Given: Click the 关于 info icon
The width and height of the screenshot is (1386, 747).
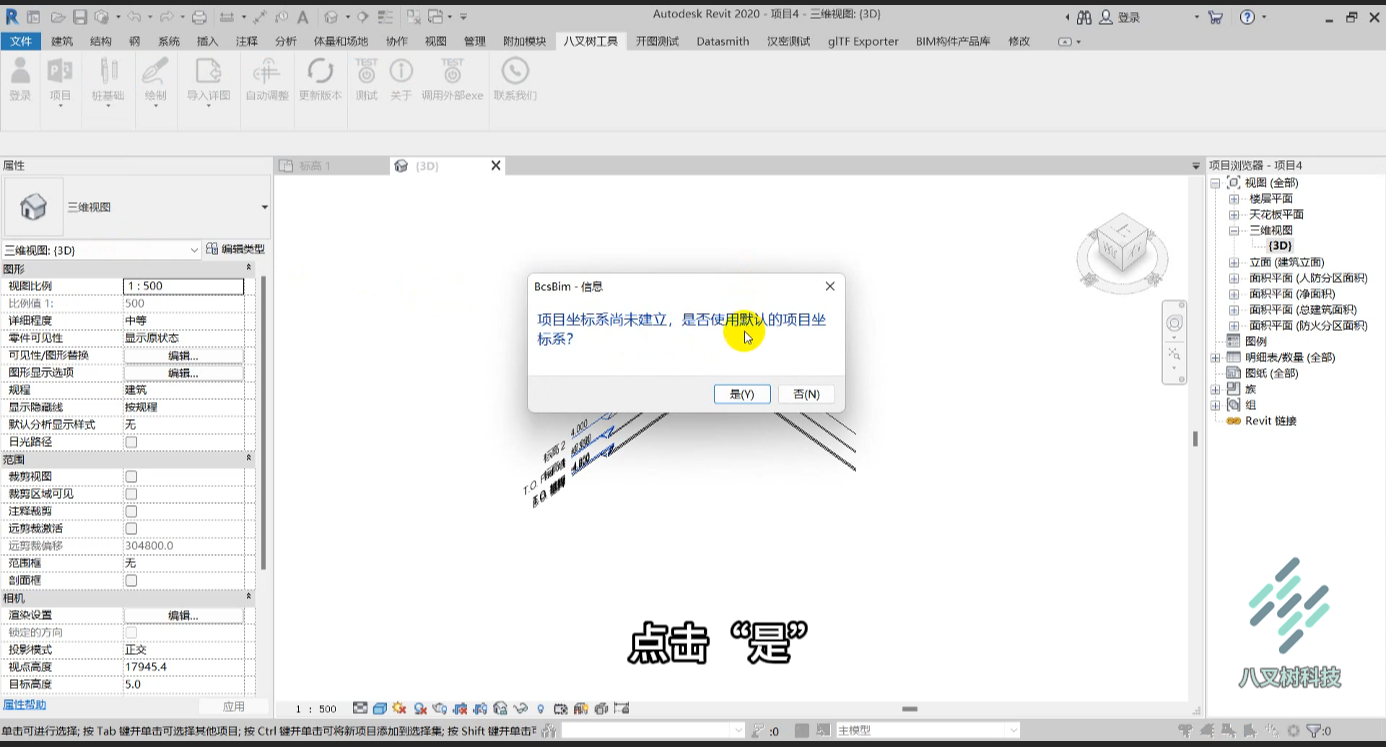Looking at the screenshot, I should click(401, 72).
